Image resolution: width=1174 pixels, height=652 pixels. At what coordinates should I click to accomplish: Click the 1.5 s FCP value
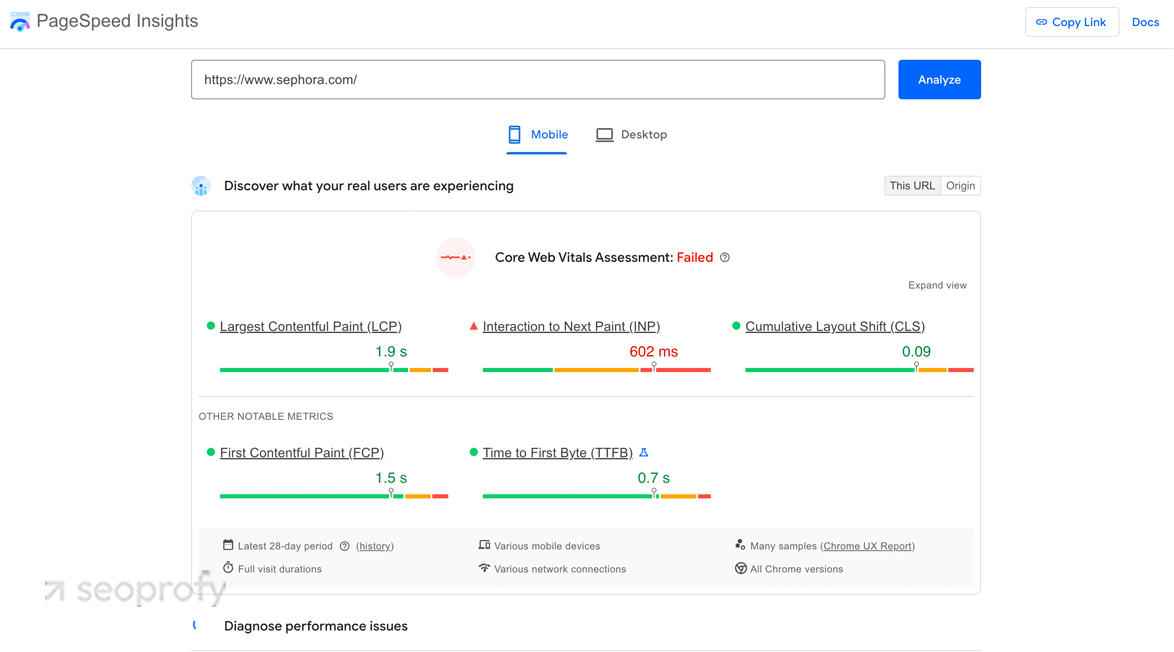click(391, 478)
